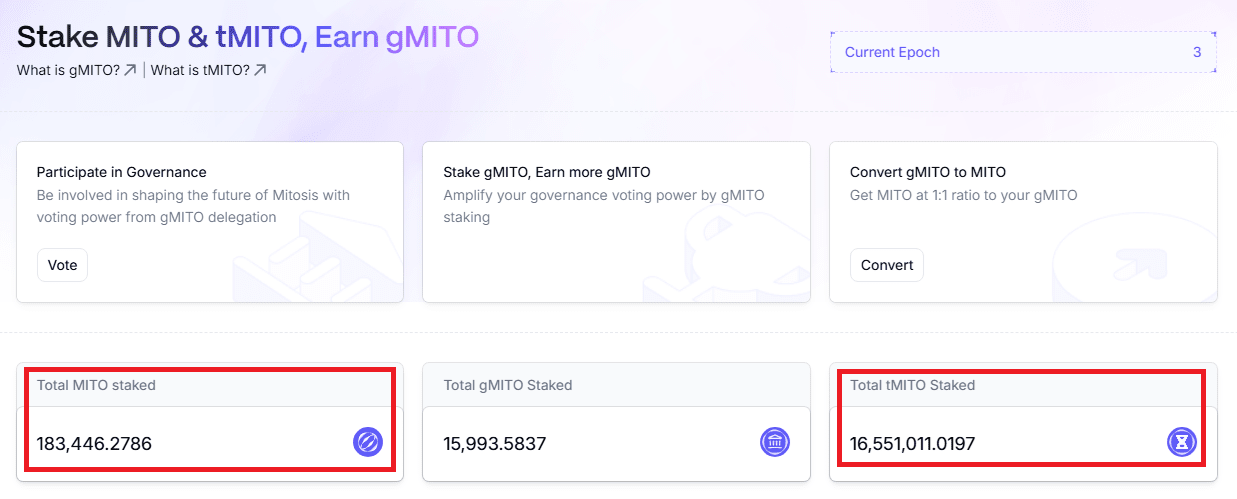Open the What is gMITO? link
1237x499 pixels.
[68, 70]
